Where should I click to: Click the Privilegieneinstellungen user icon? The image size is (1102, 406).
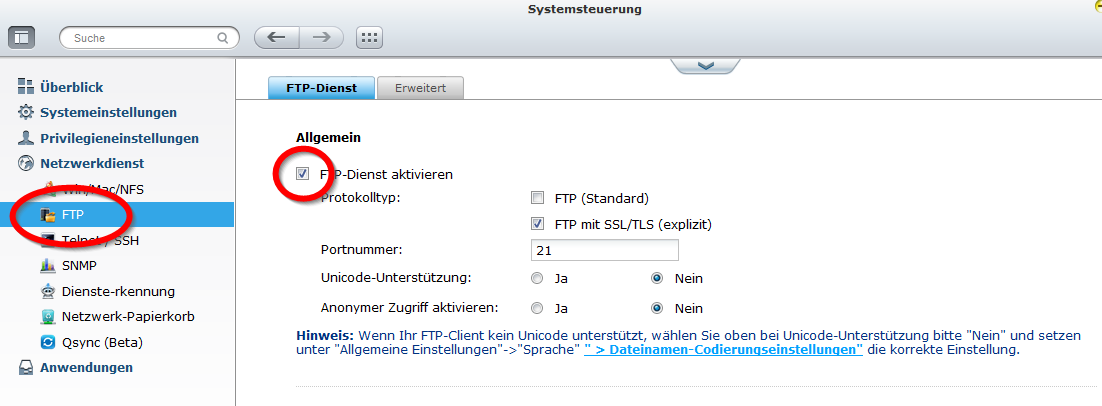pyautogui.click(x=26, y=138)
